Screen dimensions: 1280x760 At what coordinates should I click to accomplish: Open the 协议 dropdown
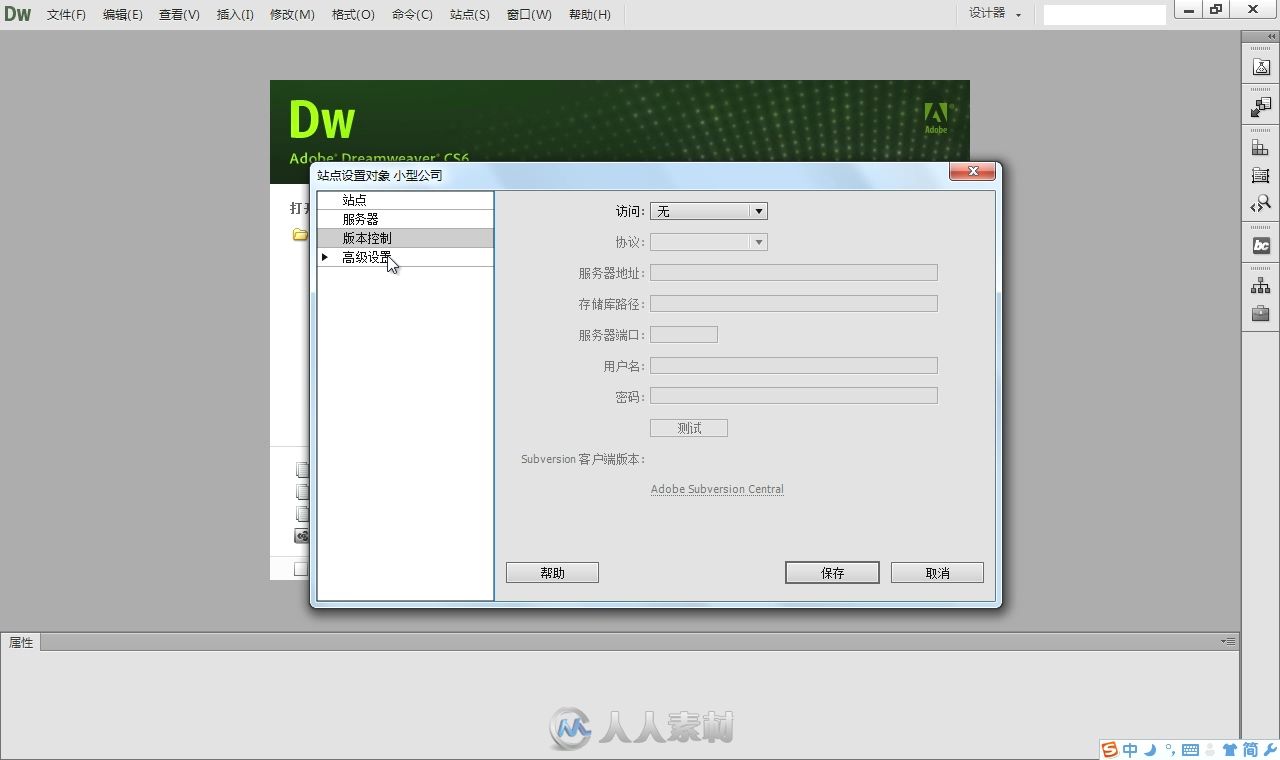(x=708, y=242)
